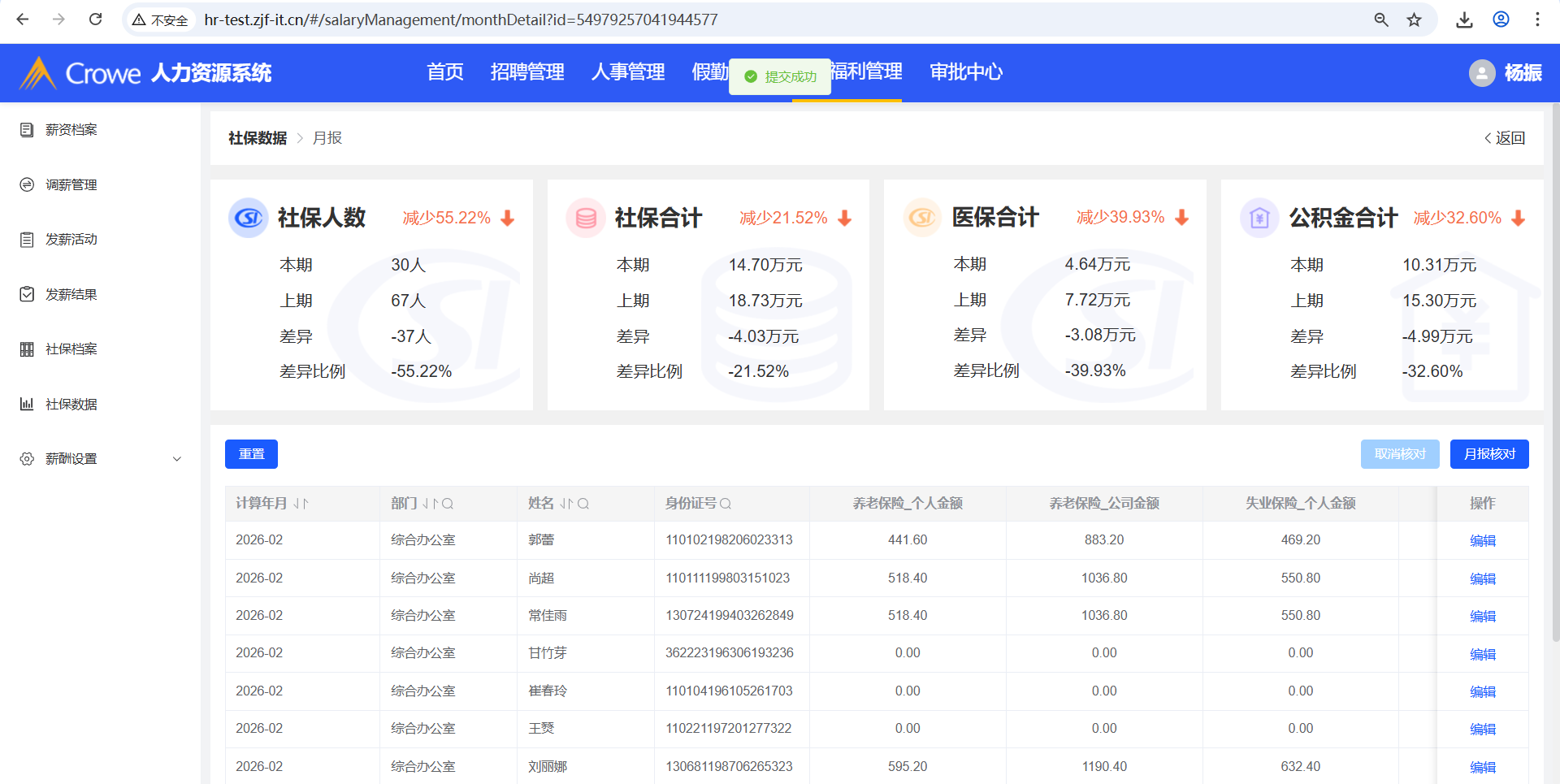Click the user avatar icon beside 杨振
Viewport: 1560px width, 784px height.
[x=1481, y=73]
